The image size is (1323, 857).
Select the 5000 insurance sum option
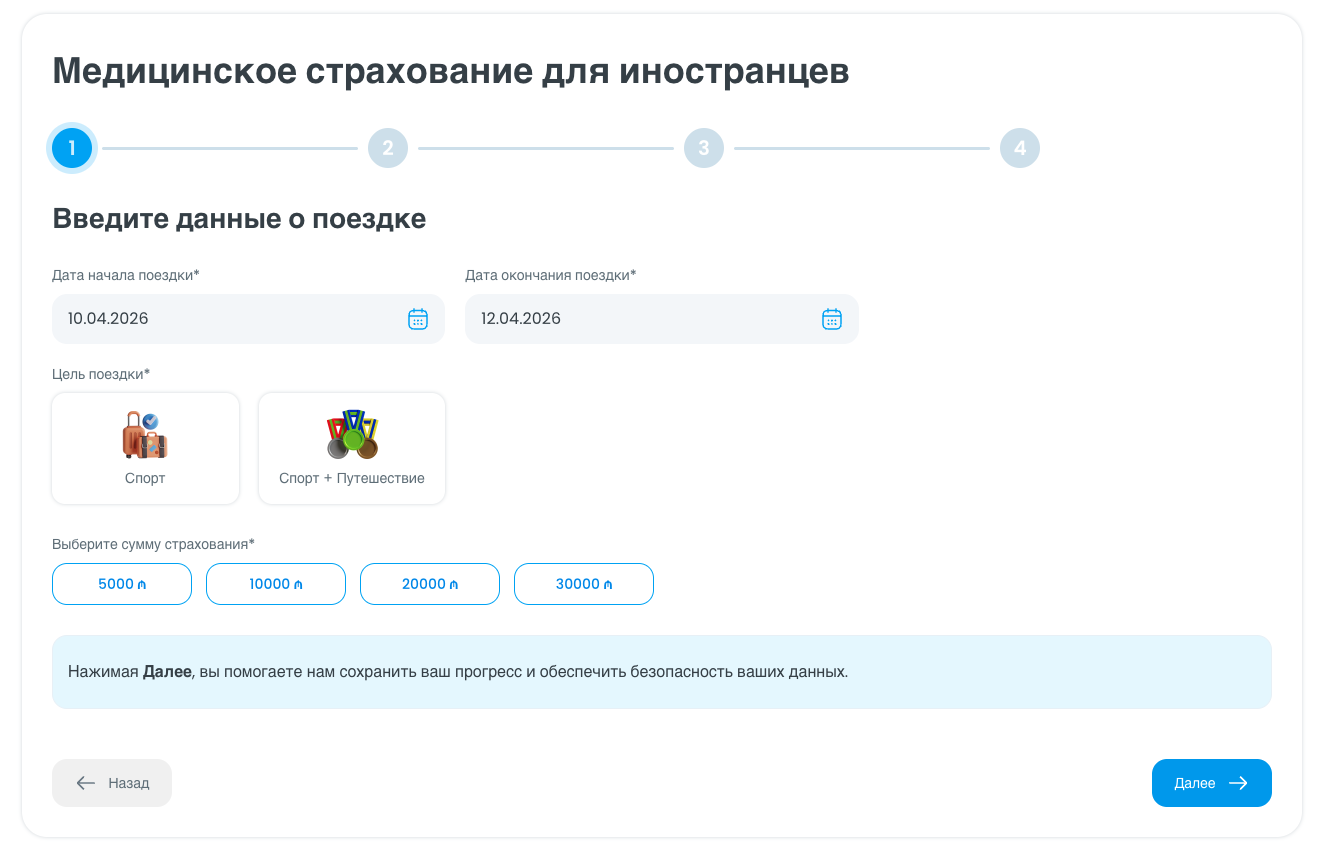tap(122, 584)
